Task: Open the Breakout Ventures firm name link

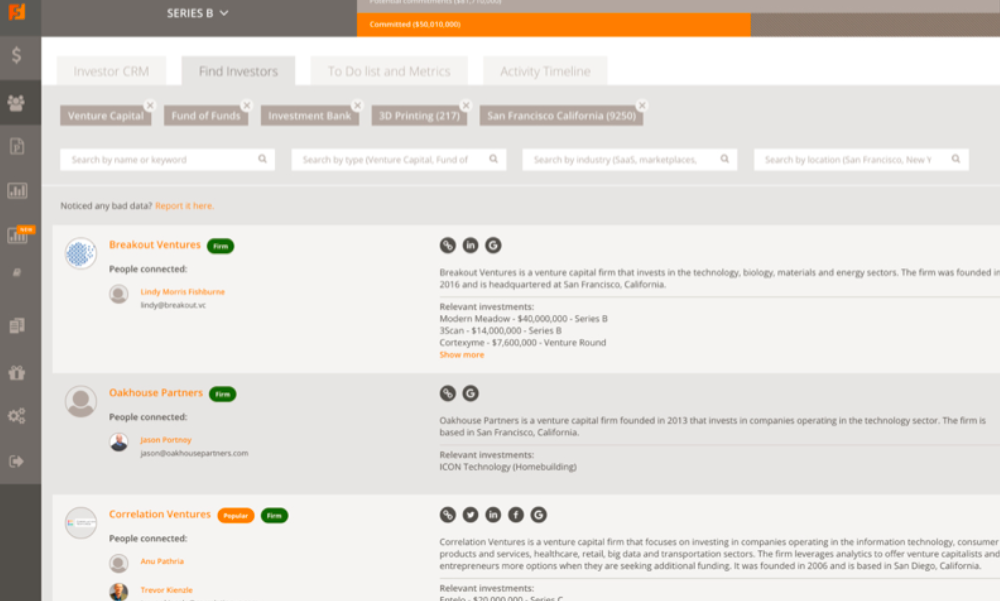Action: coord(155,245)
